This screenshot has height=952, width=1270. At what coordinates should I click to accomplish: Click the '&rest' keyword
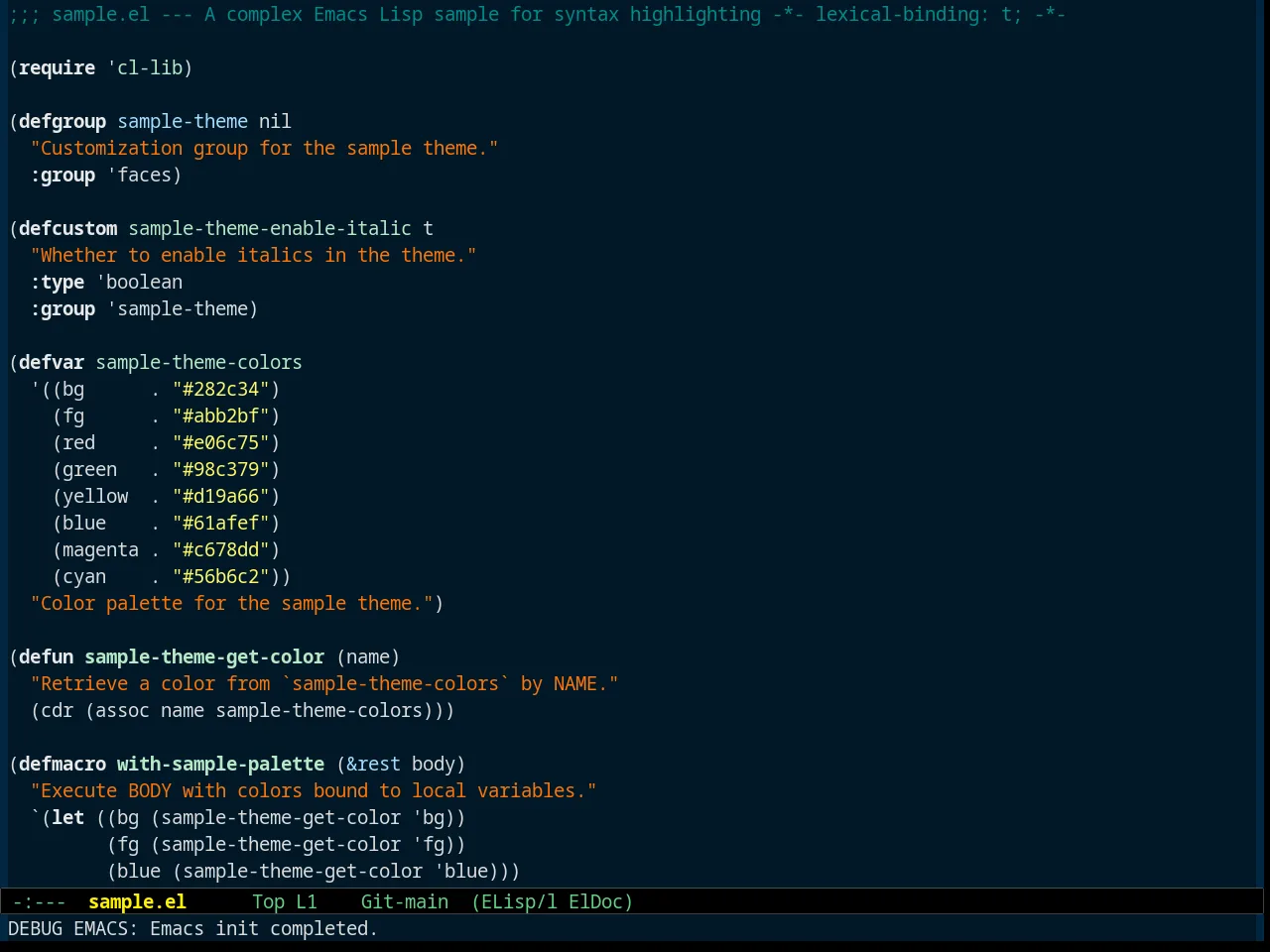pyautogui.click(x=373, y=764)
